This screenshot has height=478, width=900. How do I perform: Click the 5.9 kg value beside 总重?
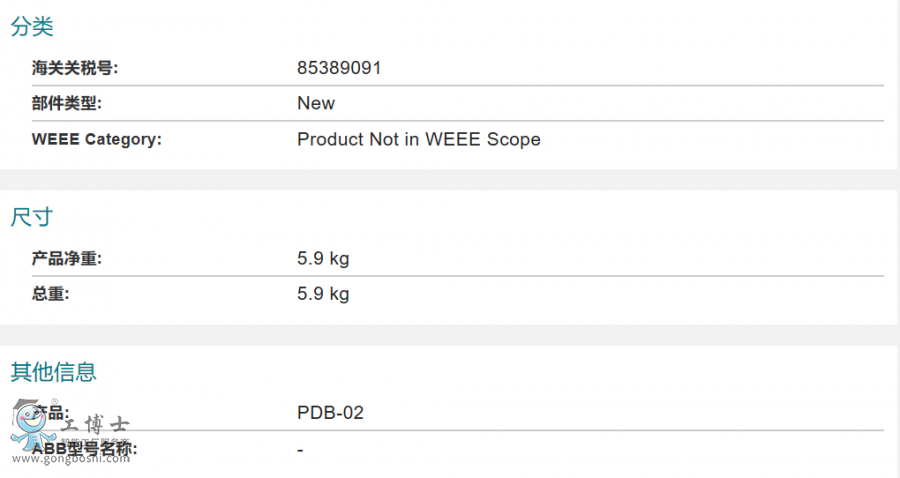323,294
